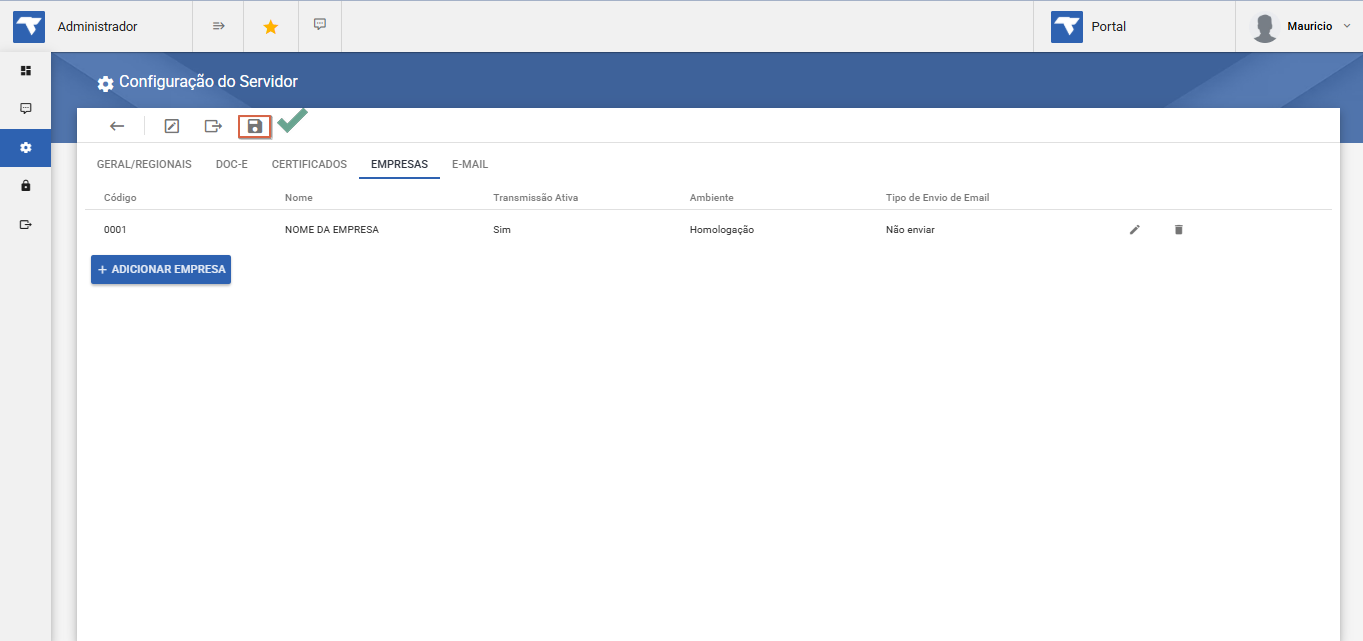
Task: Click the Portal logo icon
Action: click(1067, 27)
